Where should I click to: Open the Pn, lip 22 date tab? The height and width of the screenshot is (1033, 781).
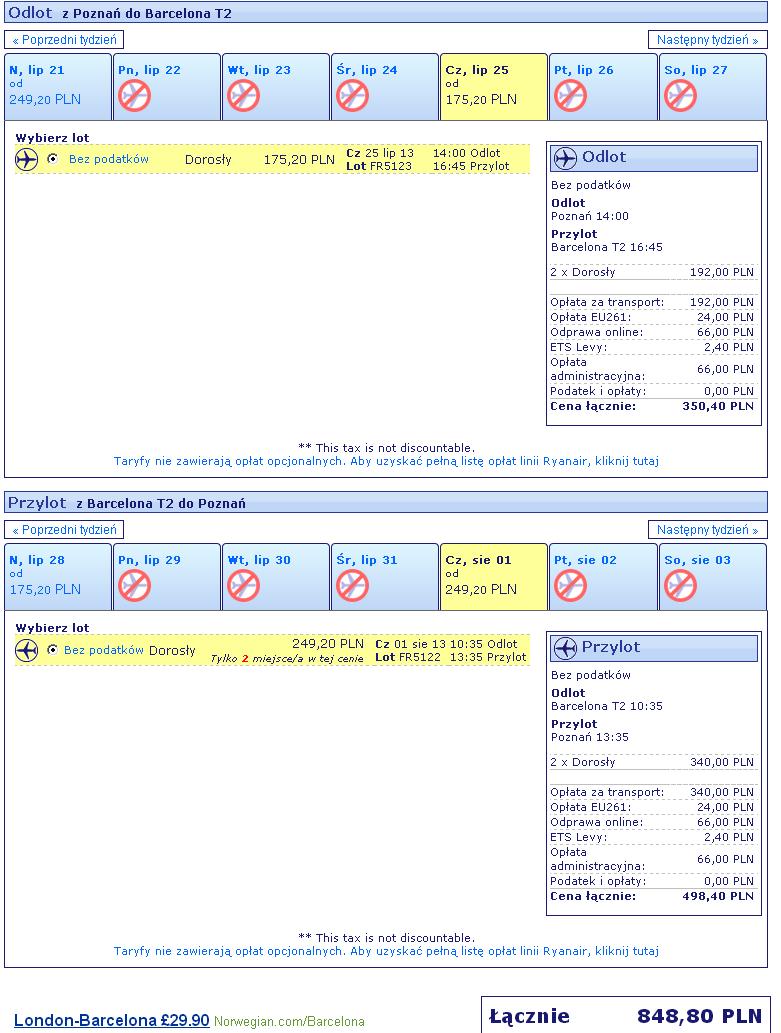(167, 87)
